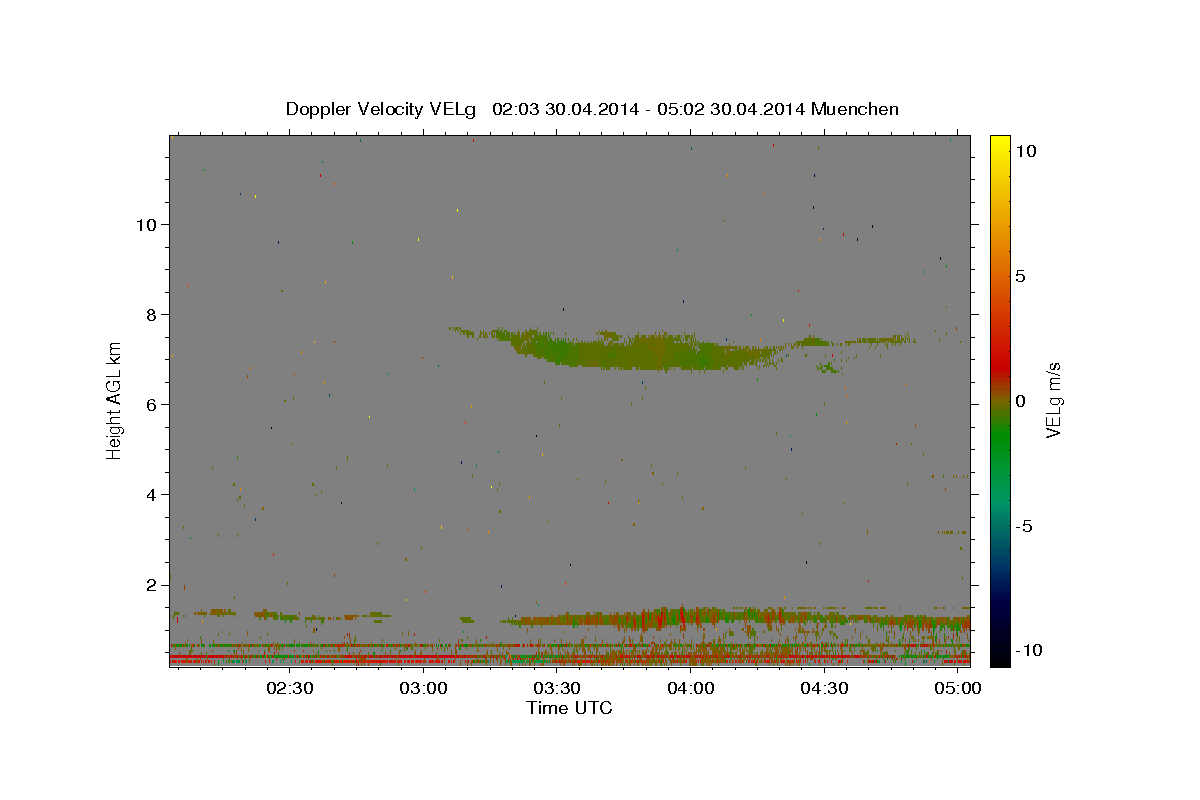Click the colorbar value -5

pos(1025,526)
